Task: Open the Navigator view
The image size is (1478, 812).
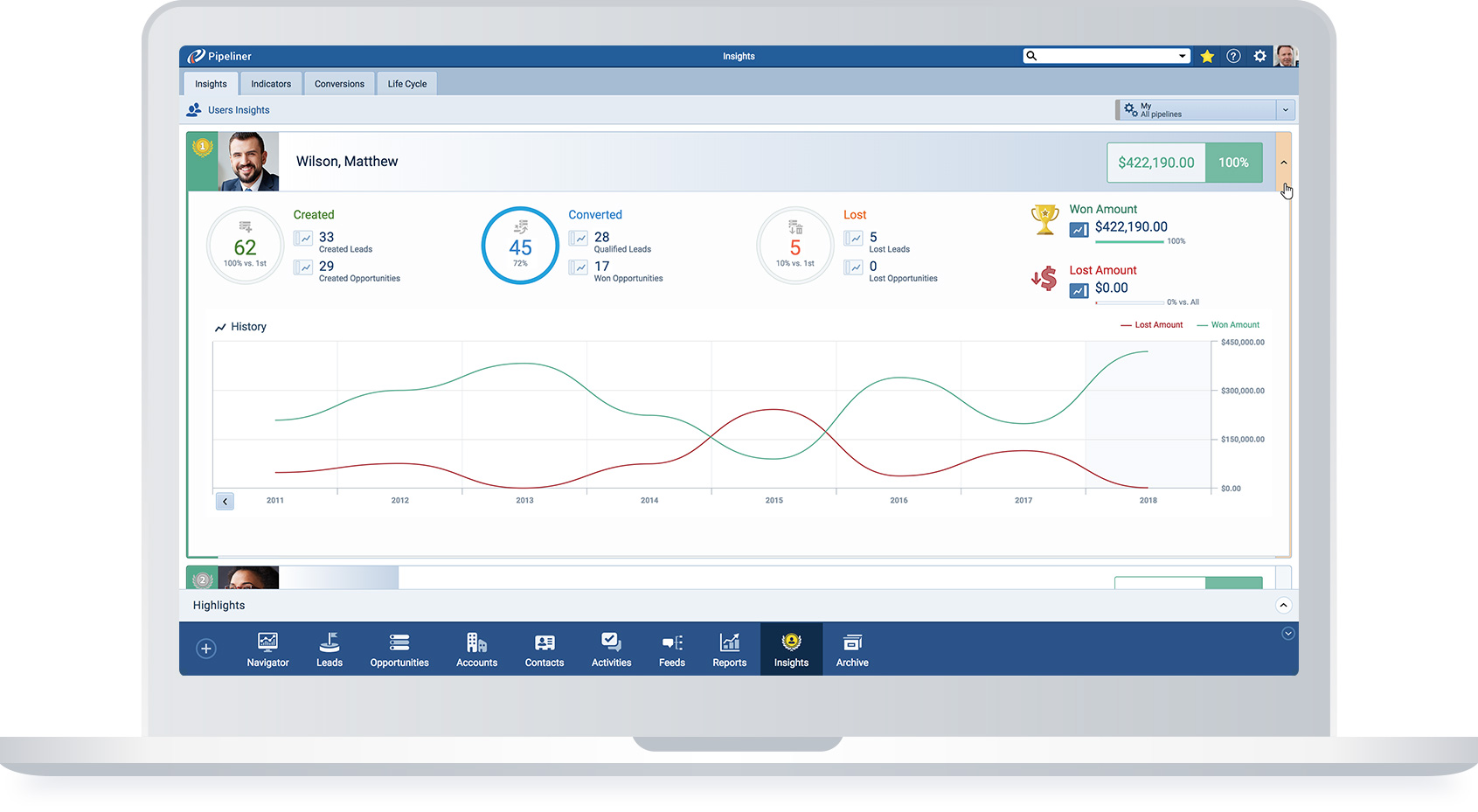Action: tap(267, 649)
